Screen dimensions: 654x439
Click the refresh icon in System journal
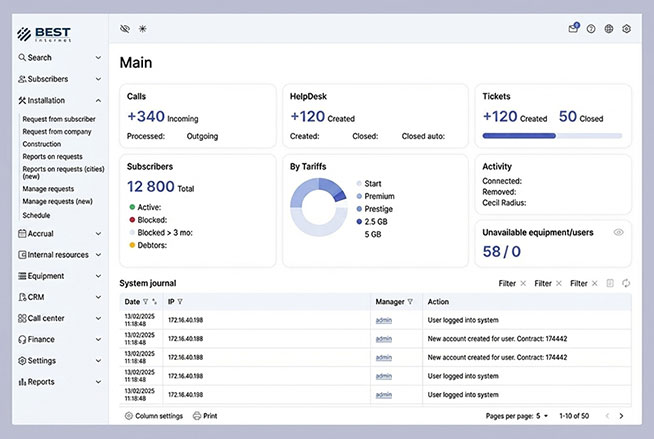pyautogui.click(x=626, y=283)
